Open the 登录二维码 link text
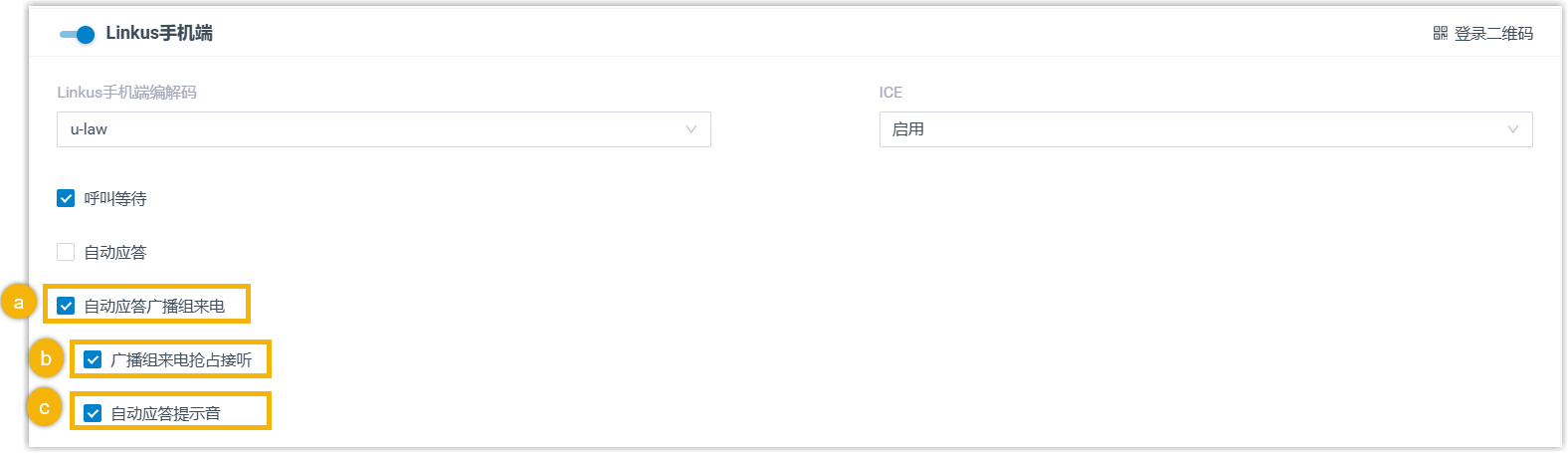The height and width of the screenshot is (453, 1568). pos(1493,34)
